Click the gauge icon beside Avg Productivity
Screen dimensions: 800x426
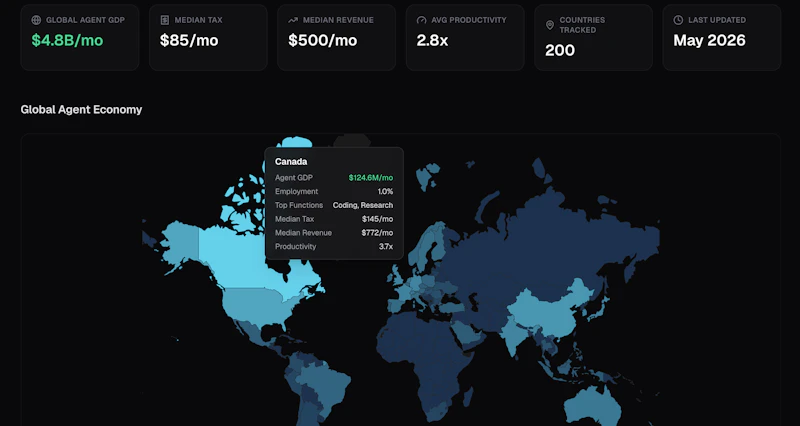[x=421, y=20]
